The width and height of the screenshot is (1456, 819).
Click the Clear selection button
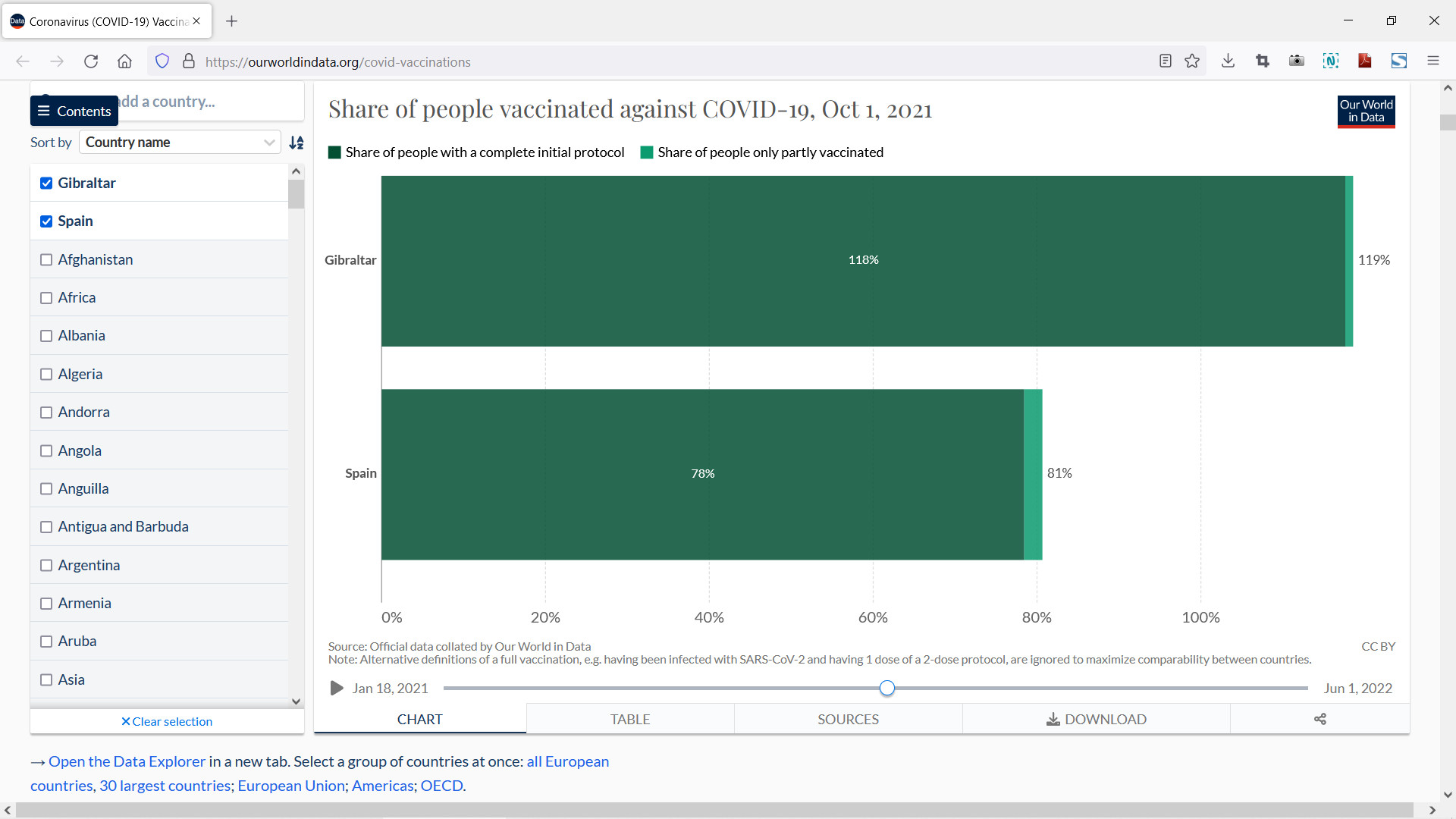coord(167,721)
